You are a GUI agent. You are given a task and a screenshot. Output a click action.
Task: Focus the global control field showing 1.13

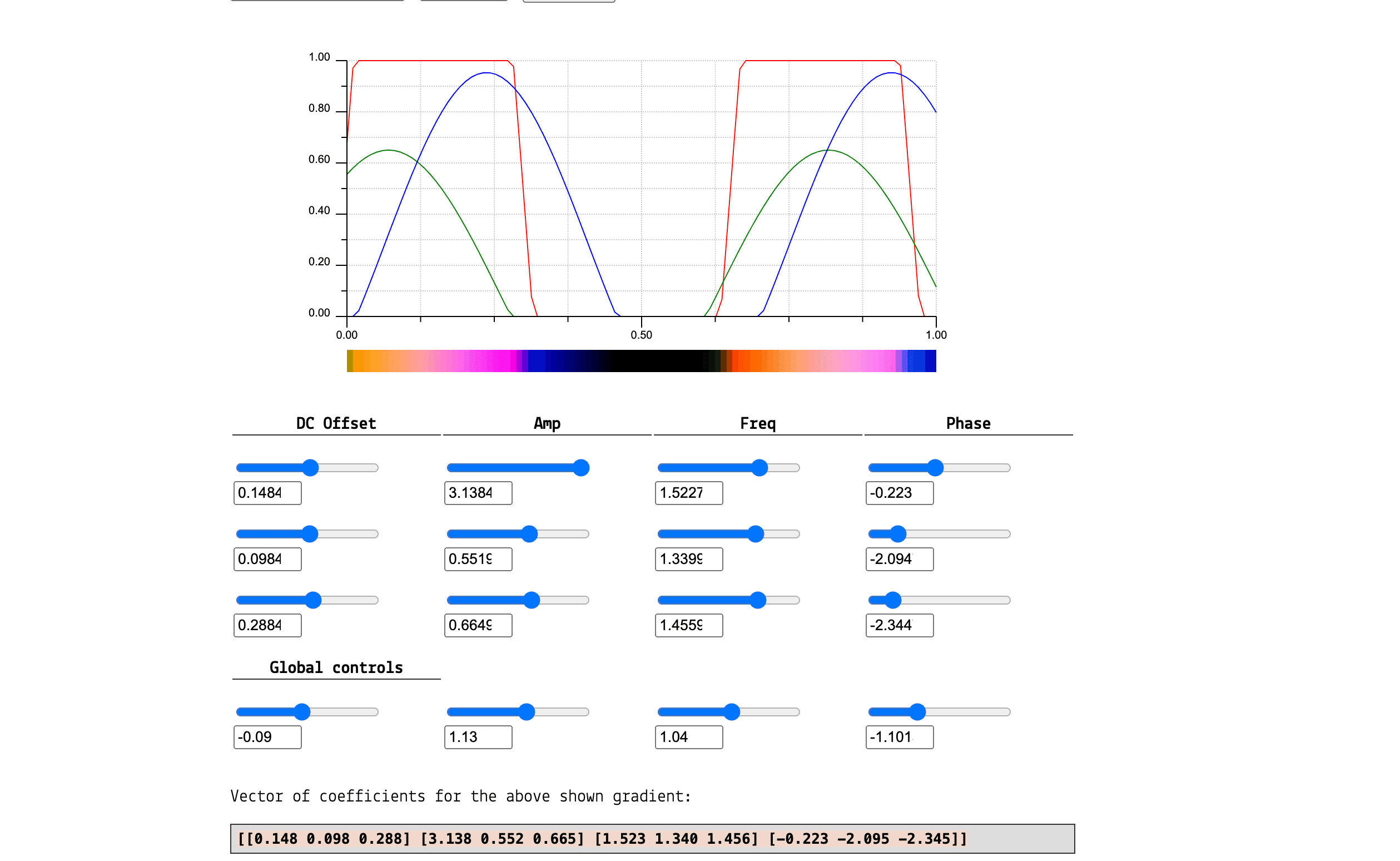tap(478, 737)
